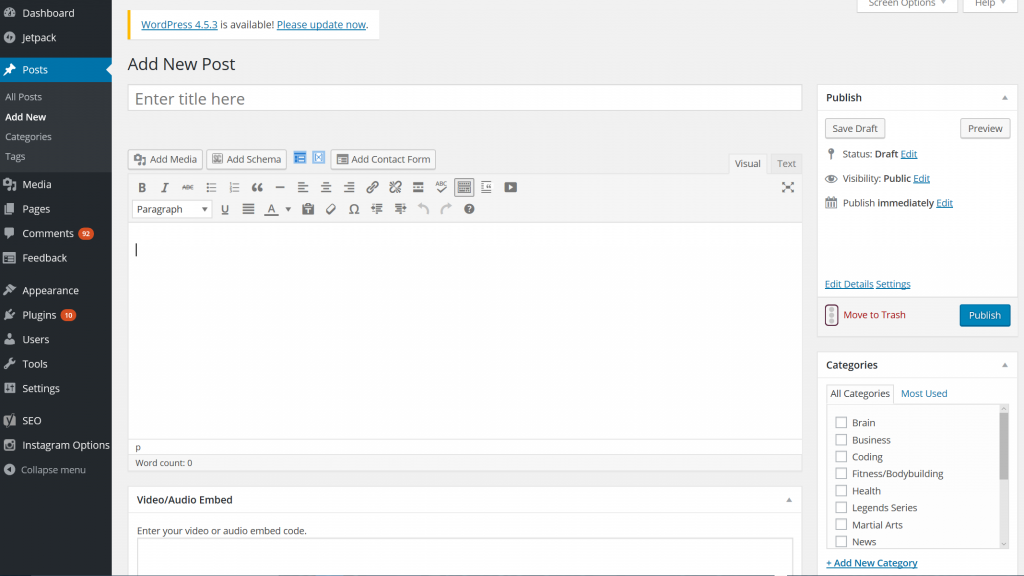Check the Martial Arts category
Image resolution: width=1024 pixels, height=576 pixels.
(841, 524)
